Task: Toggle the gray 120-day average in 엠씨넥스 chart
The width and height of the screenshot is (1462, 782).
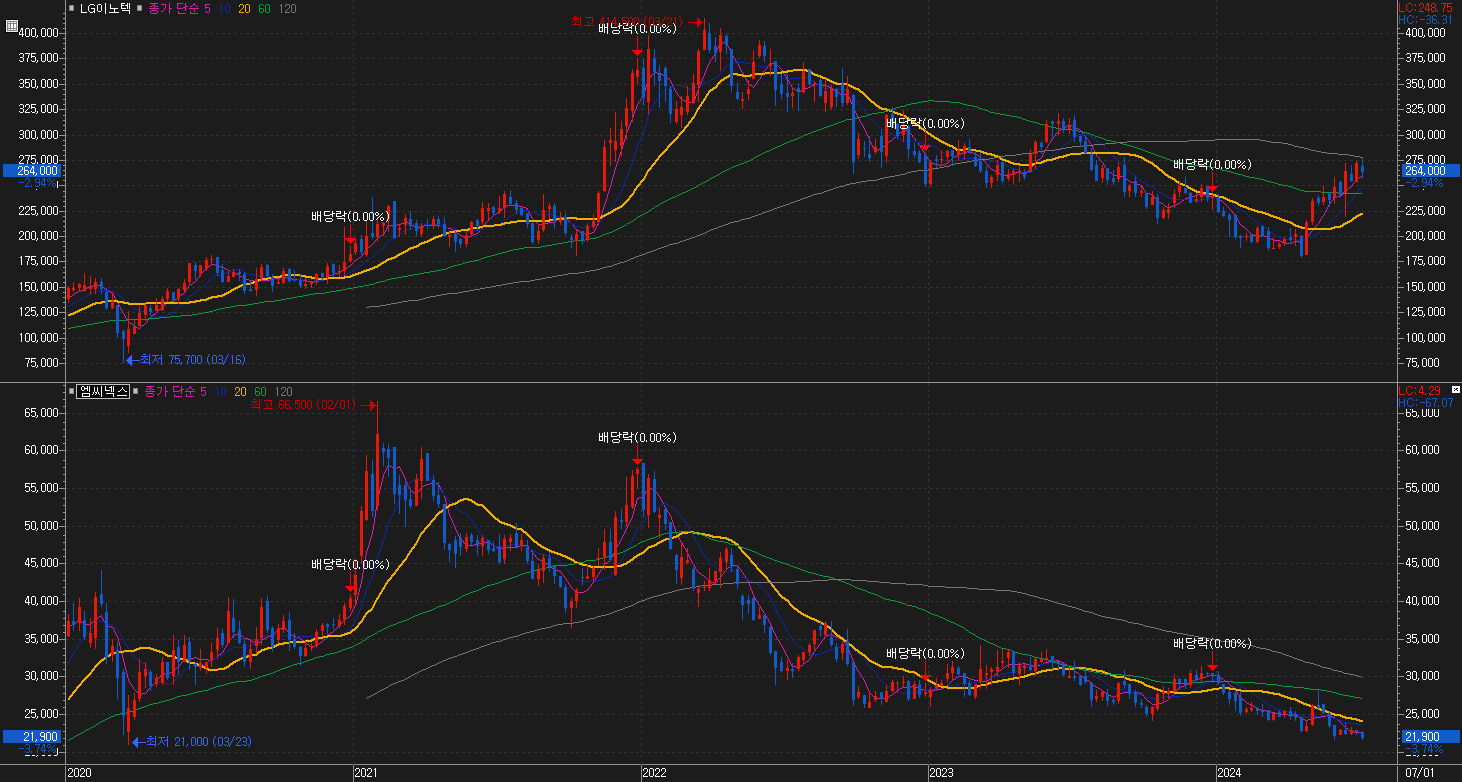Action: coord(284,391)
